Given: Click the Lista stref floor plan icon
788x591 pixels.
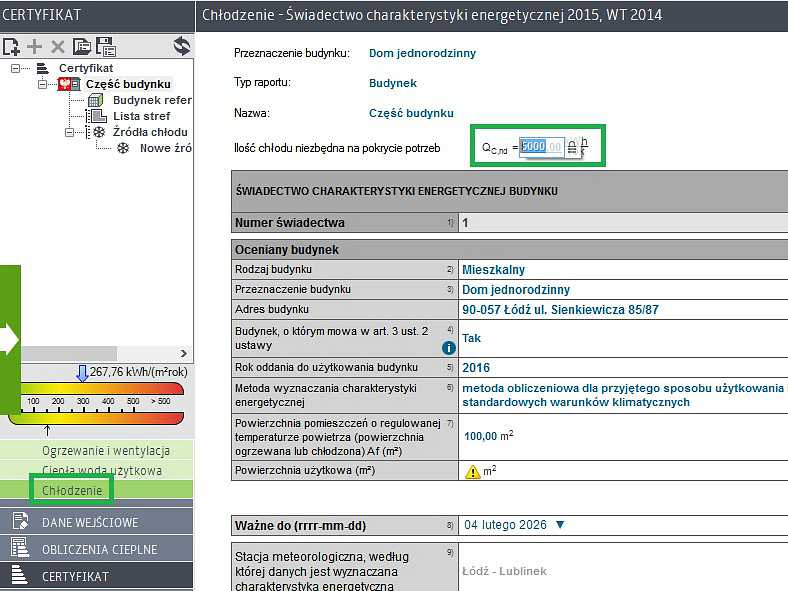Looking at the screenshot, I should pyautogui.click(x=96, y=116).
